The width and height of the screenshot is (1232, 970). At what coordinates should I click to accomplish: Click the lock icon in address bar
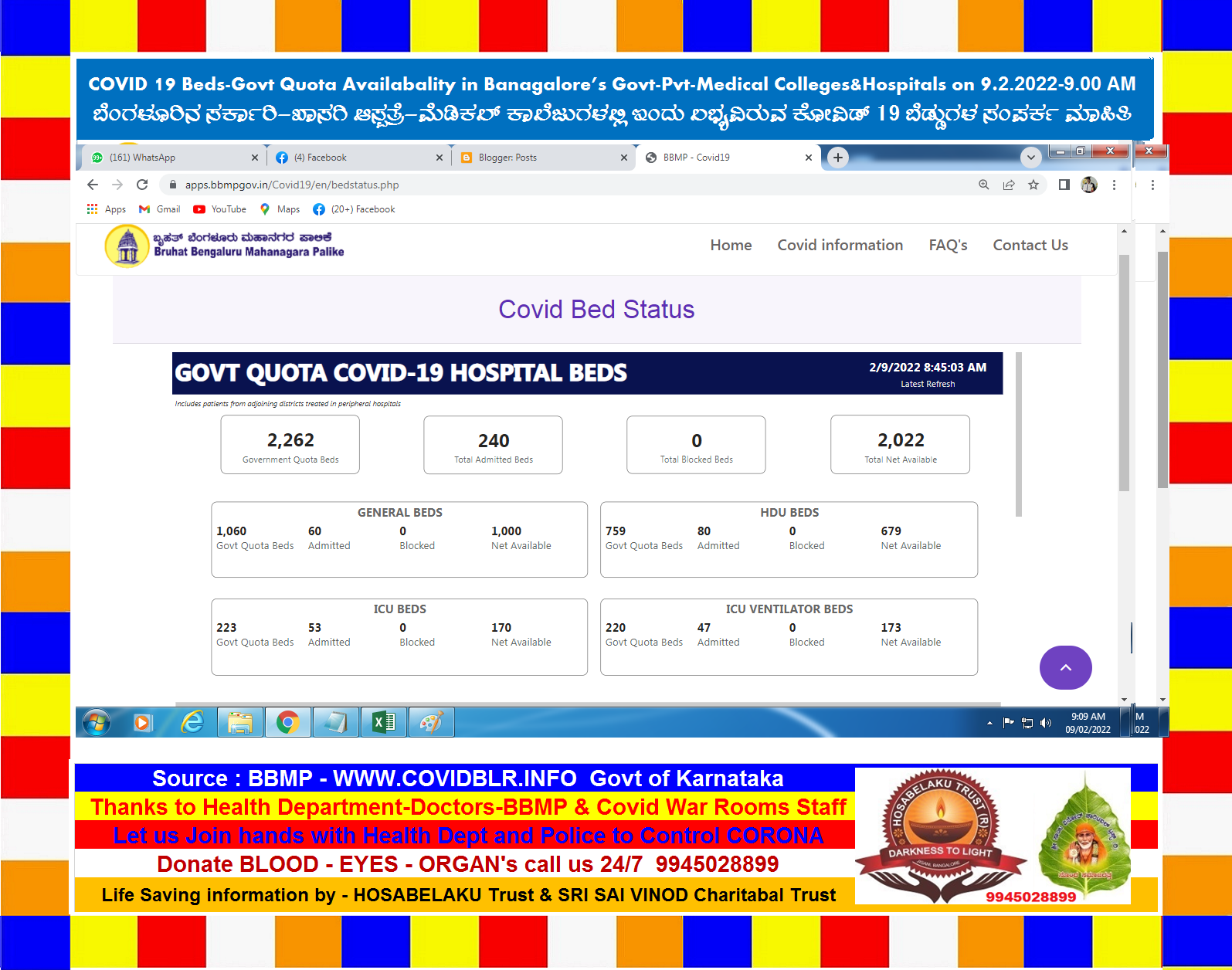(172, 185)
